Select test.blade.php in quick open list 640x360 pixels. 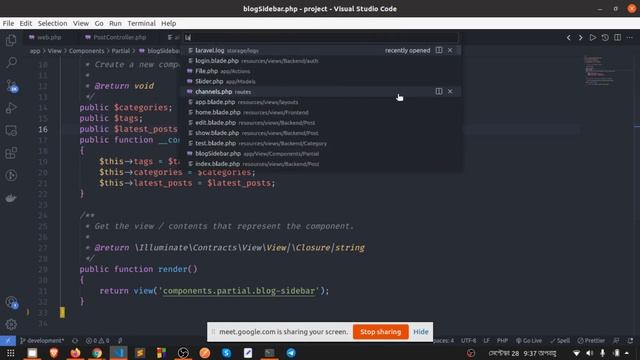(320, 143)
